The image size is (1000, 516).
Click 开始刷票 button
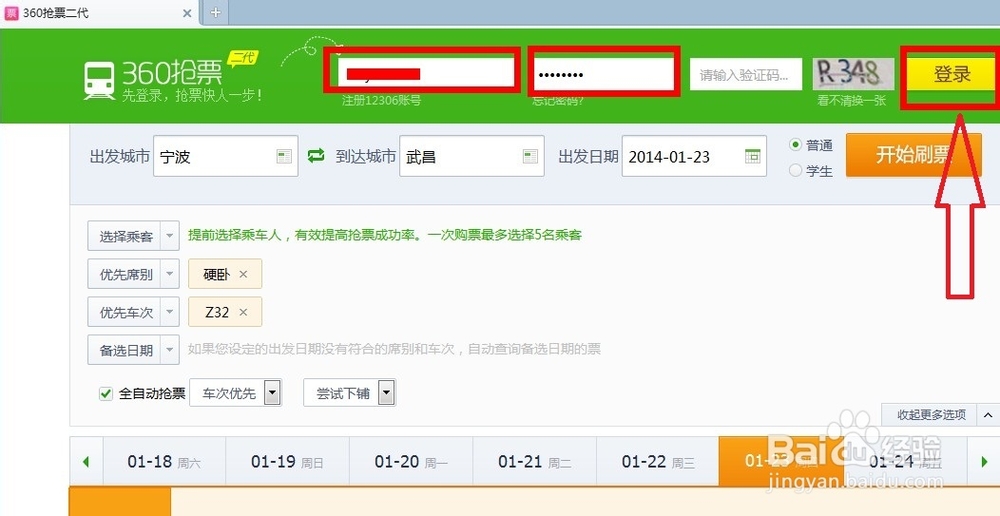[913, 156]
